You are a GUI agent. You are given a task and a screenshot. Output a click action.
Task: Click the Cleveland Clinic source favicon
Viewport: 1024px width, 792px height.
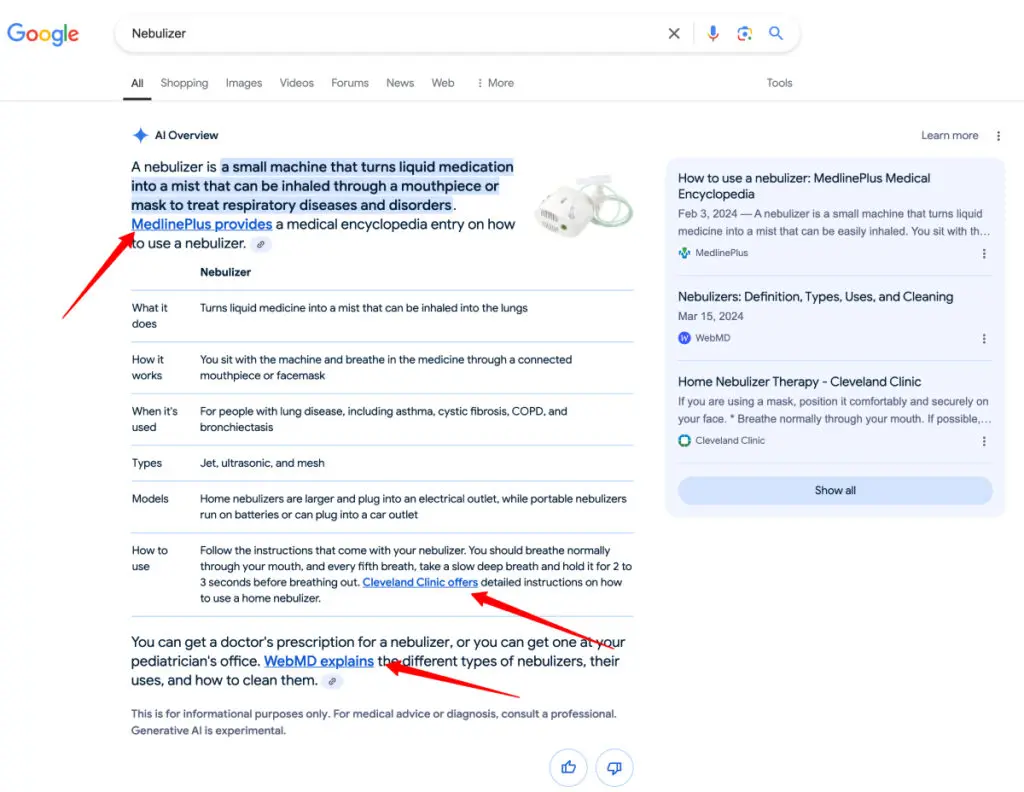pos(684,440)
